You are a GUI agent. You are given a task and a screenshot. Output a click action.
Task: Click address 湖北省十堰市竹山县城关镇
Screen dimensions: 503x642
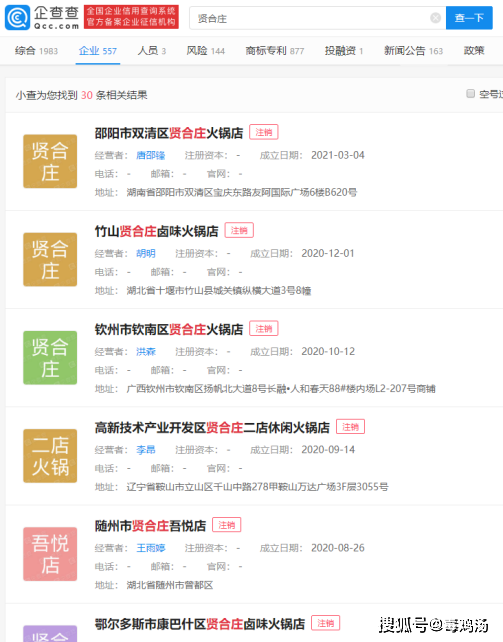point(219,291)
